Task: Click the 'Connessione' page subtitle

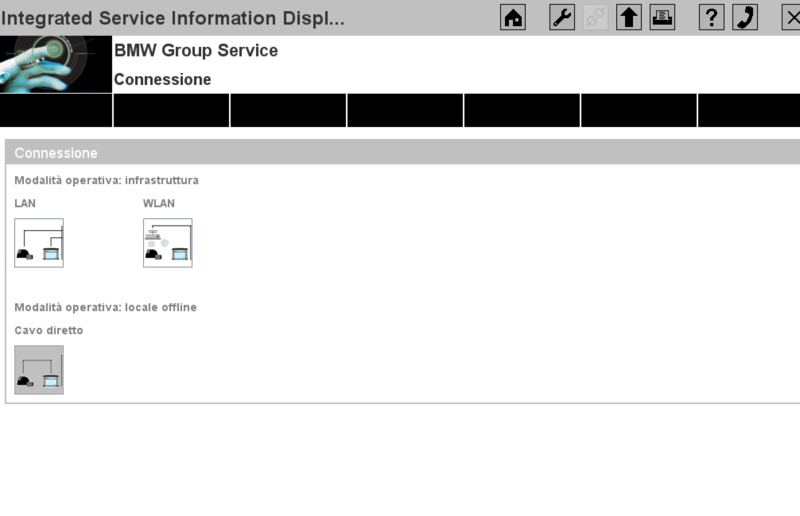Action: 162,80
